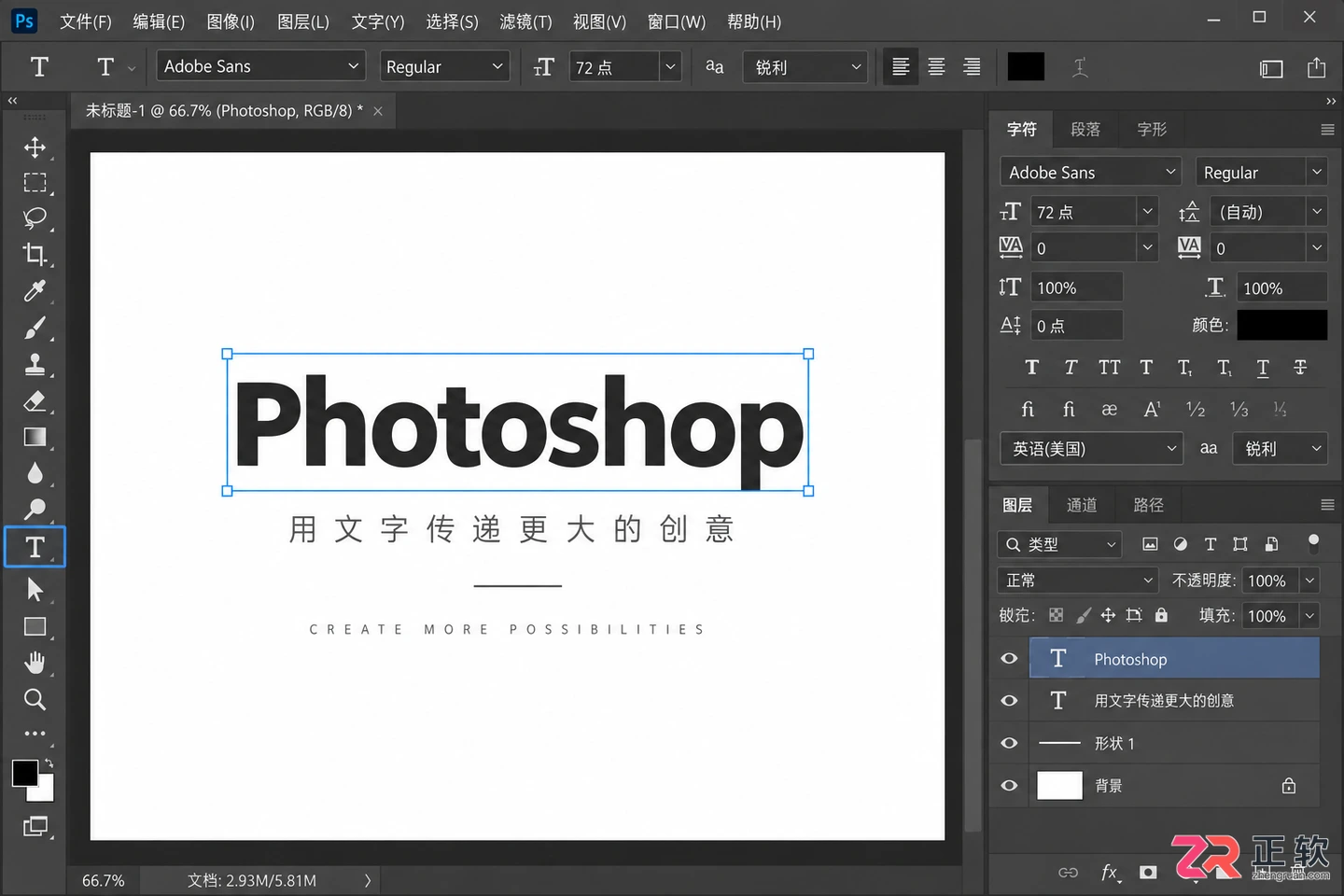
Task: Select the Gradient tool
Action: pyautogui.click(x=35, y=437)
